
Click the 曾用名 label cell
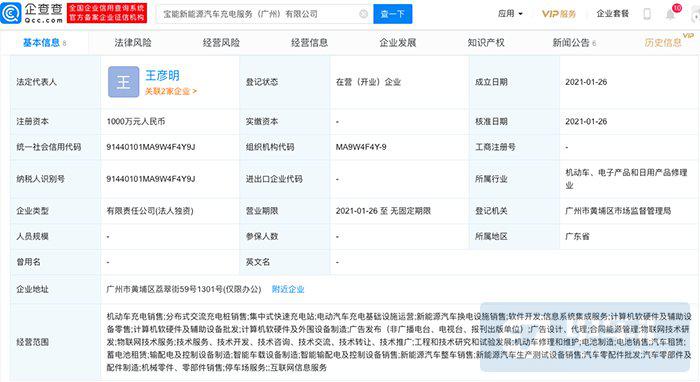click(55, 262)
